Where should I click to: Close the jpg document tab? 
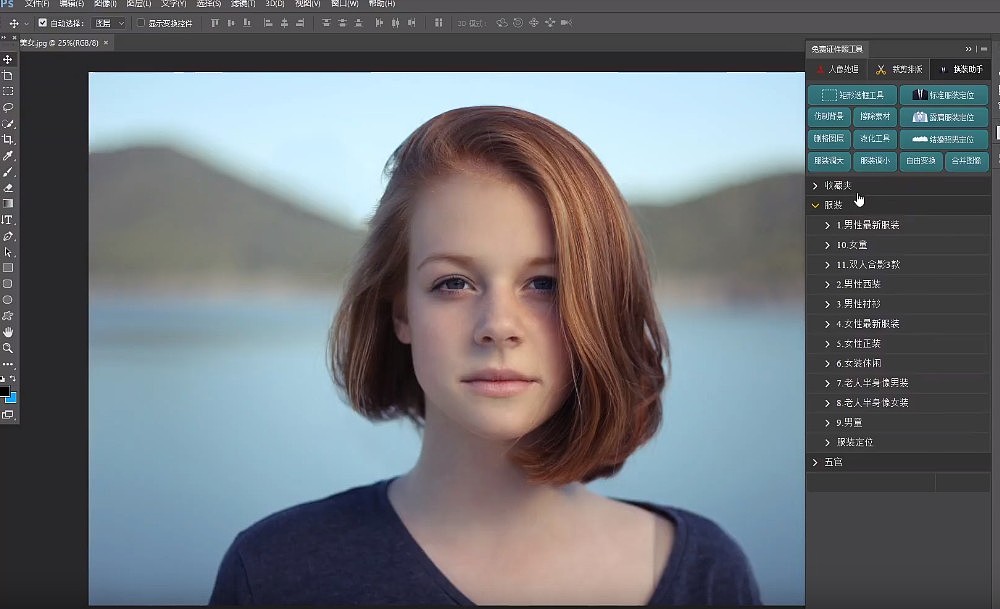[x=106, y=43]
